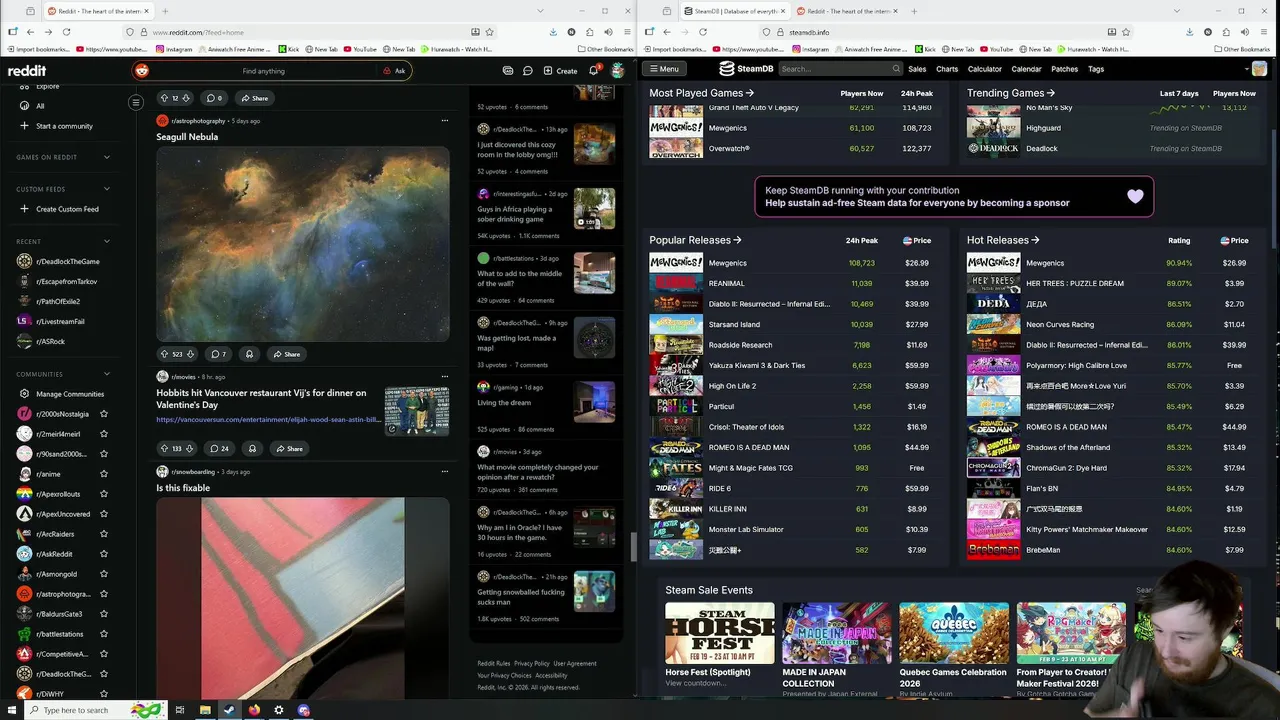The height and width of the screenshot is (720, 1280).
Task: Open the Hot Releases link
Action: 1003,240
